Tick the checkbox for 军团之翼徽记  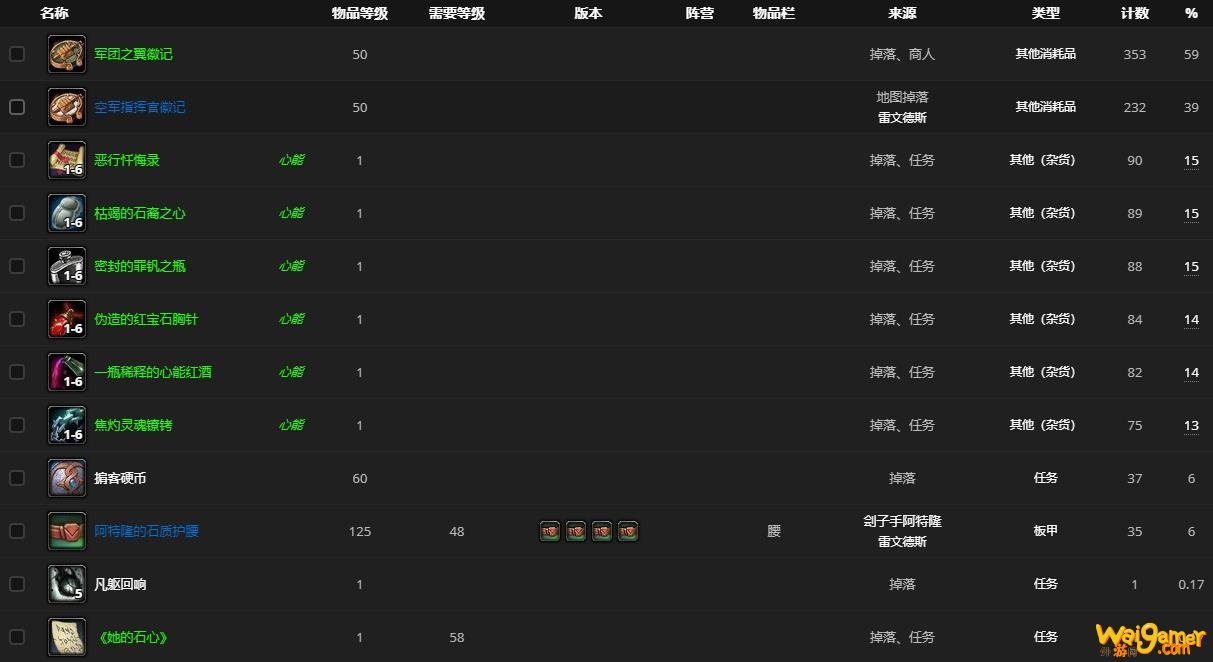[x=17, y=54]
